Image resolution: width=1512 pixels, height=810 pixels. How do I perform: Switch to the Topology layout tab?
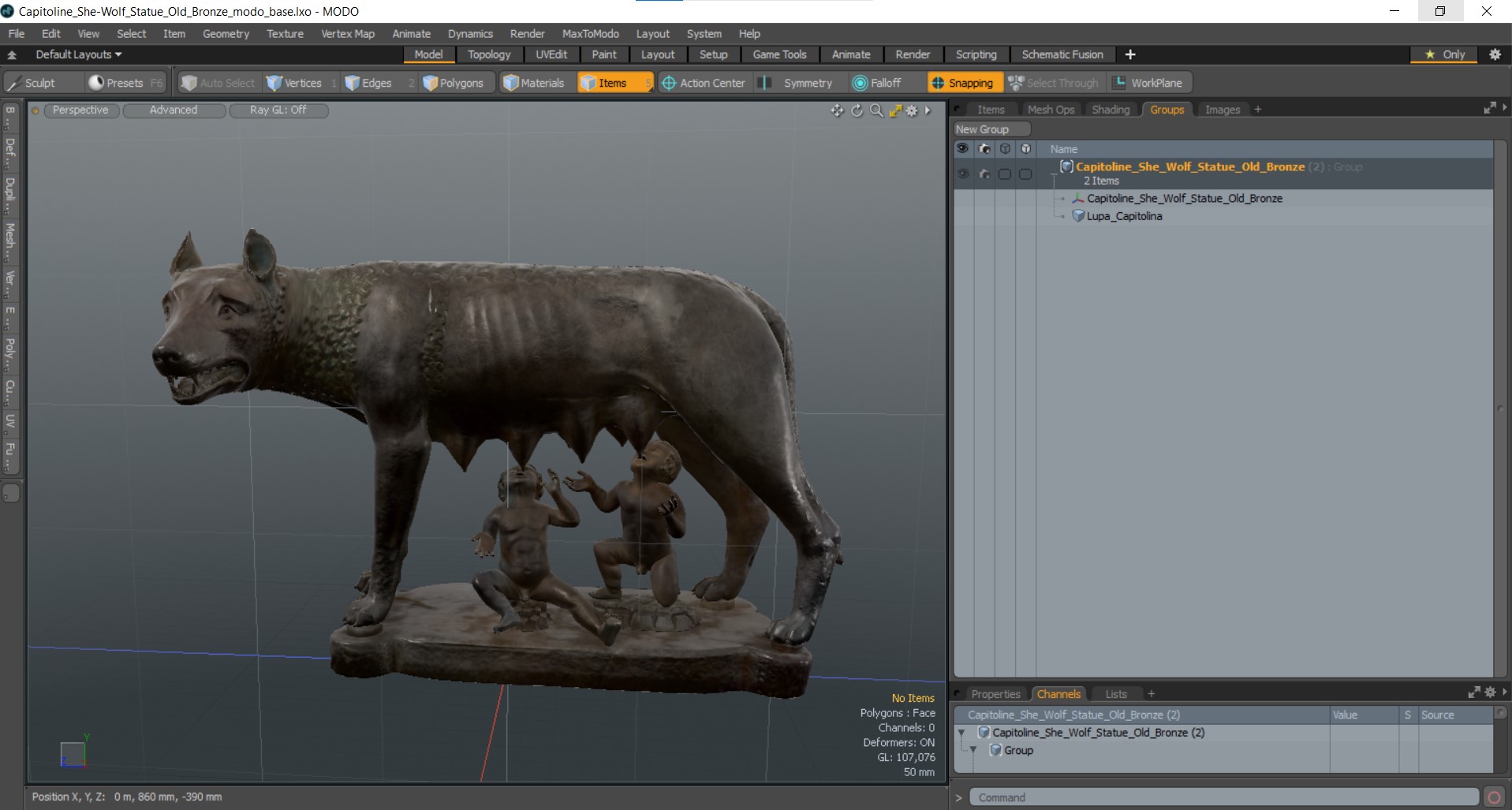[489, 54]
